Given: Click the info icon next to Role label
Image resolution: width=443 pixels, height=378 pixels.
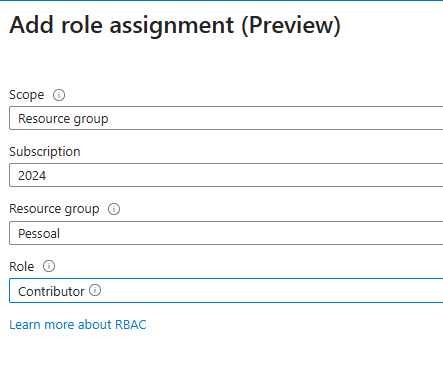Looking at the screenshot, I should click(x=49, y=266).
